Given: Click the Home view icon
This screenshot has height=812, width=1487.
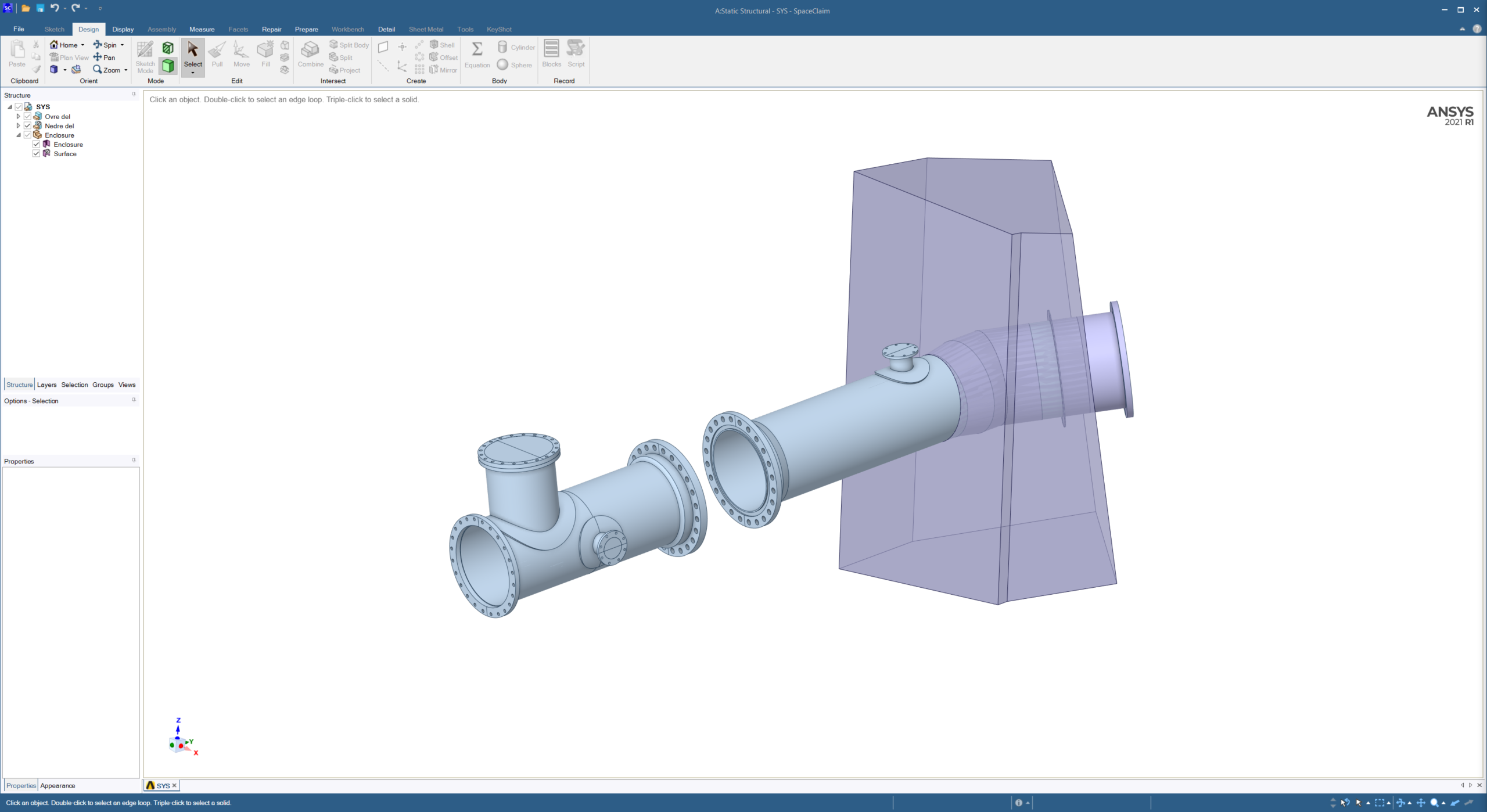Looking at the screenshot, I should pos(54,45).
